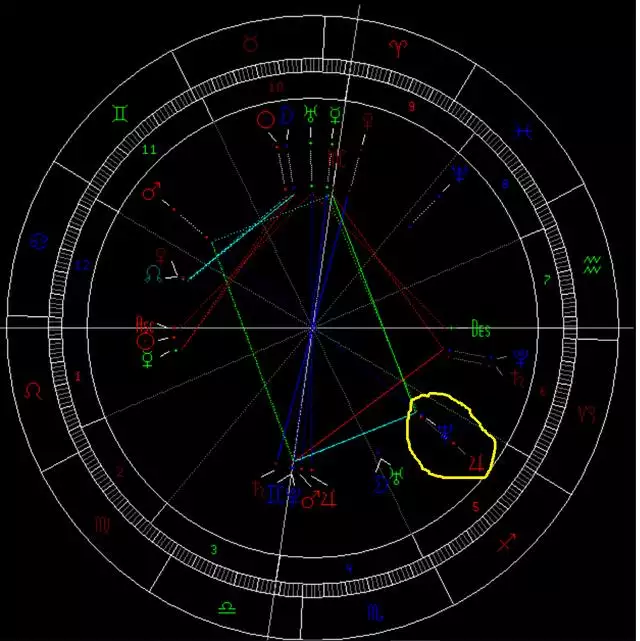Click the Taurus zodiac symbol
Screen dimensions: 640x641
point(248,42)
